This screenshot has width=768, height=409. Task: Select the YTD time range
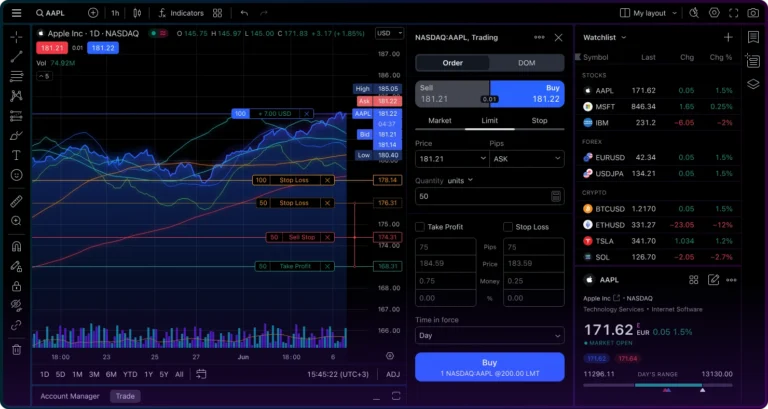click(130, 374)
